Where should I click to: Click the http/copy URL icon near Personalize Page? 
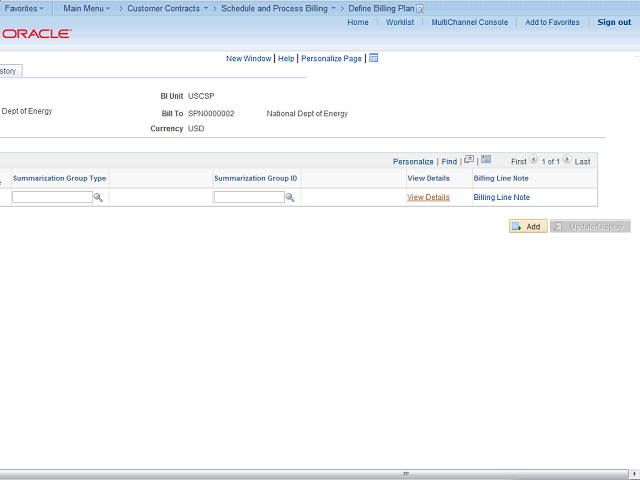coord(373,58)
